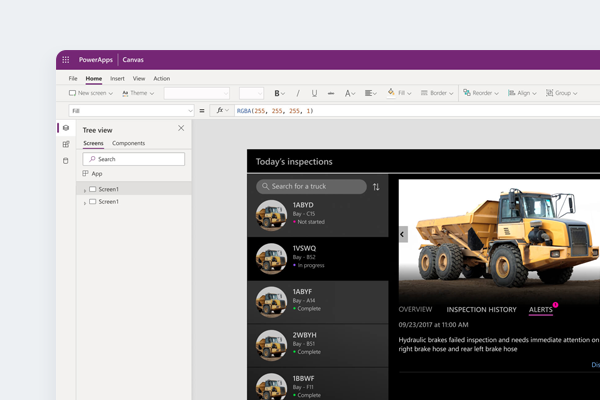Switch to the Components tab
Screen dimensions: 600x400
tap(129, 143)
